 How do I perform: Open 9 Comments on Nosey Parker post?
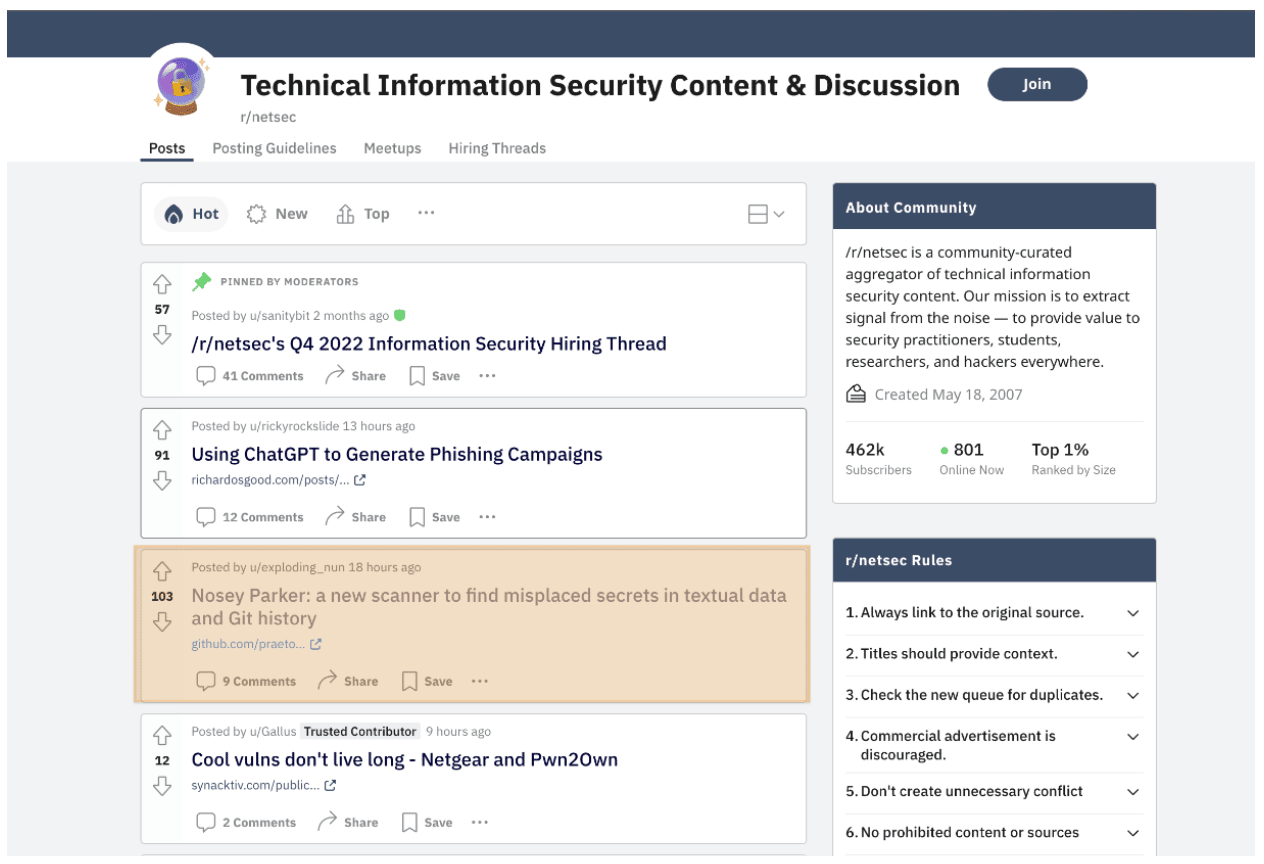pos(246,681)
